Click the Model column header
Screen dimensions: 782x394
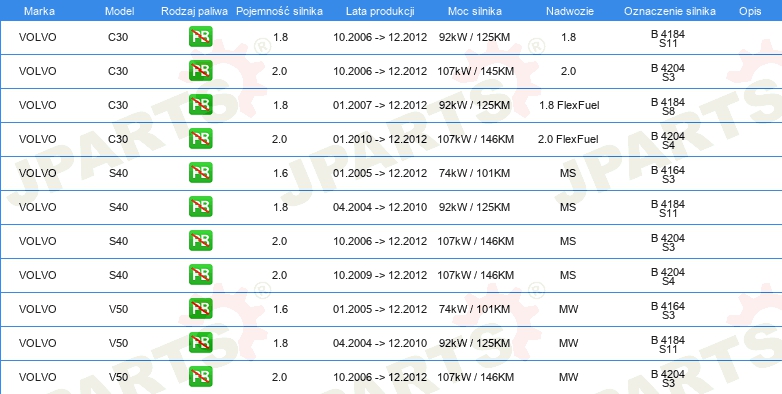coord(119,11)
